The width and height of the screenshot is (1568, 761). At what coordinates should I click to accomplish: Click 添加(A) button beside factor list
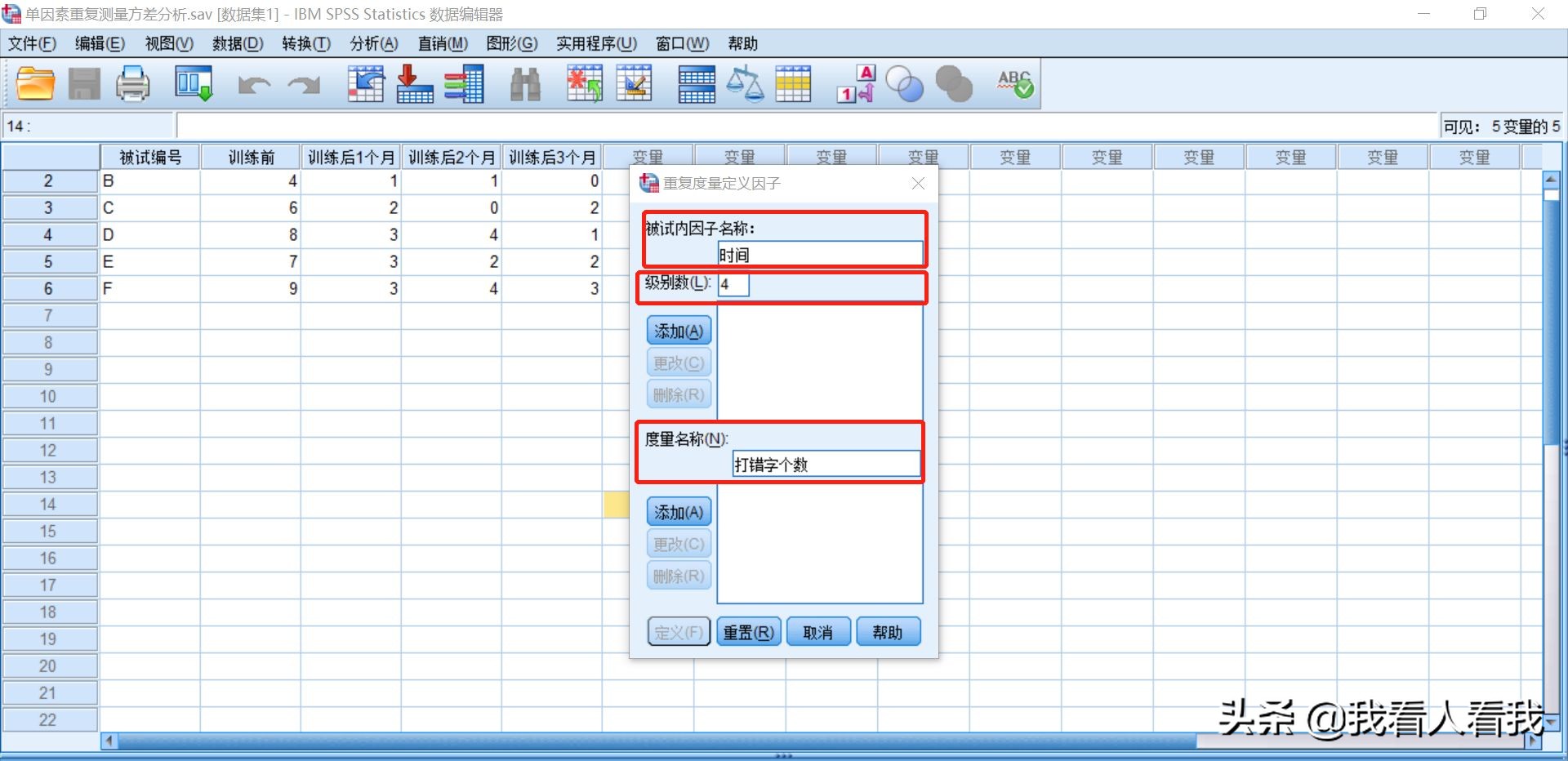pos(679,332)
